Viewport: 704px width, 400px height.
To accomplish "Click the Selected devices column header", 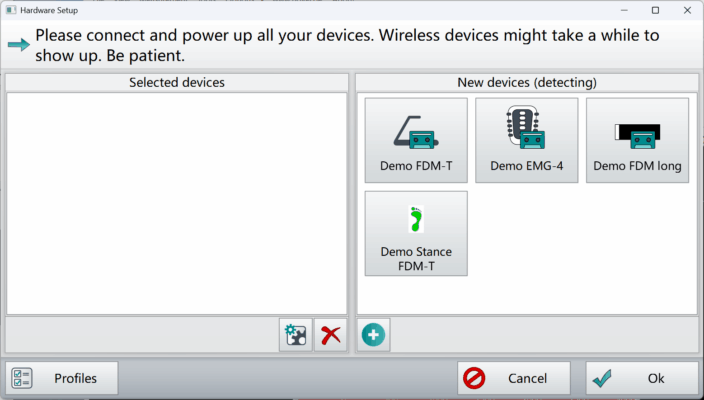I will tap(177, 82).
